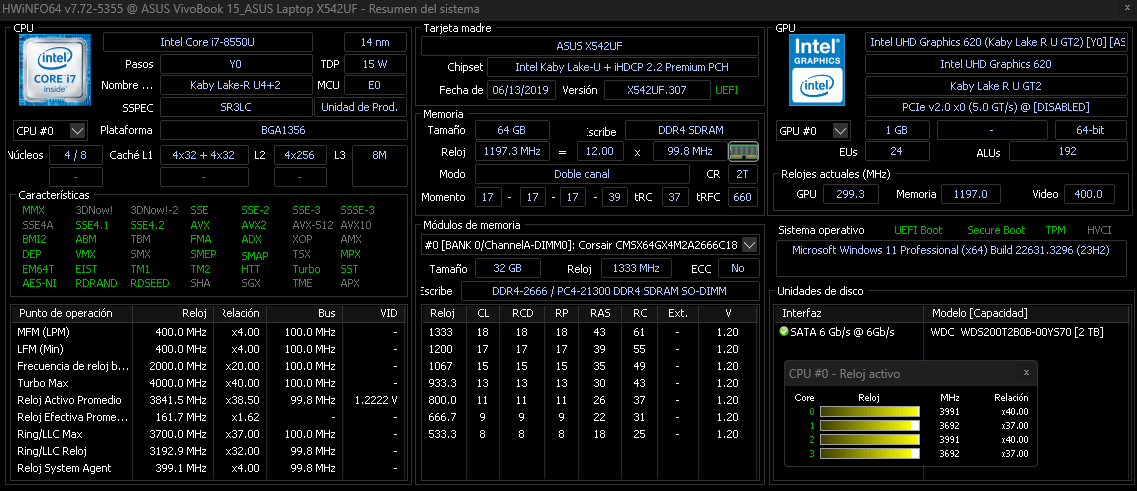1137x491 pixels.
Task: Click the ALUs 192 field
Action: [1067, 152]
